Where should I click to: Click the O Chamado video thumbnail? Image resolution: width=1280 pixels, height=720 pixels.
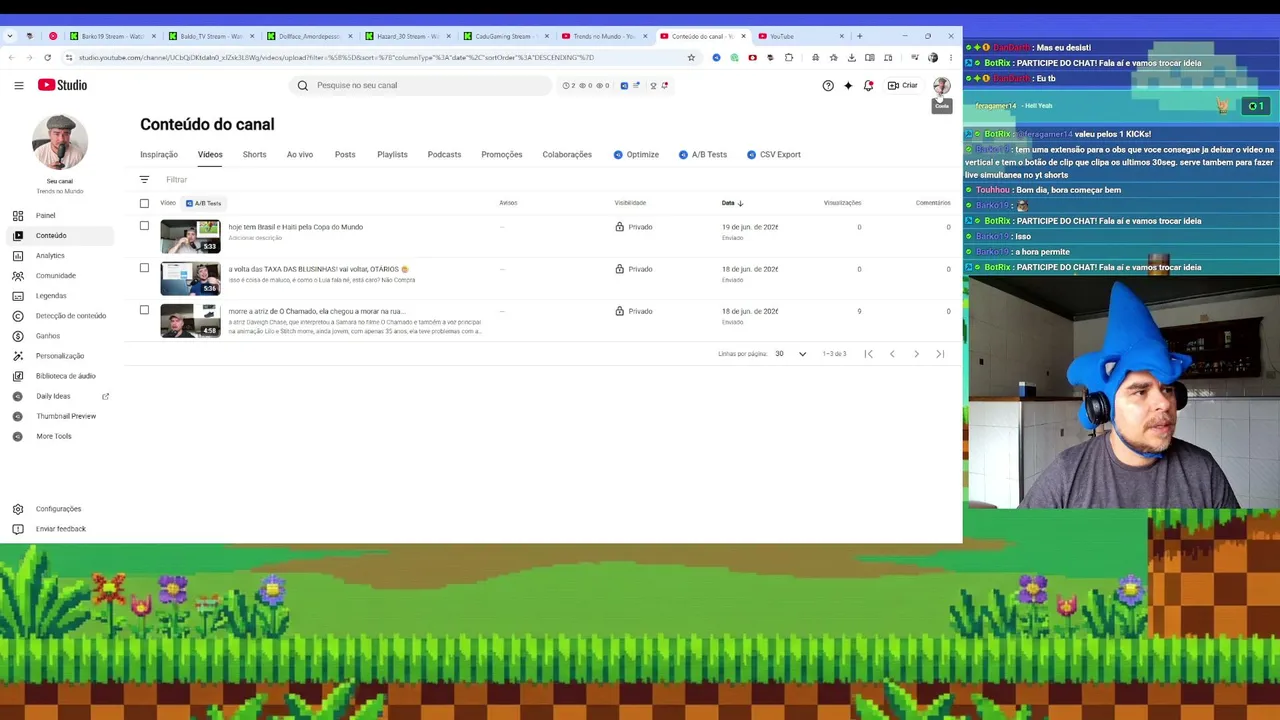point(190,321)
